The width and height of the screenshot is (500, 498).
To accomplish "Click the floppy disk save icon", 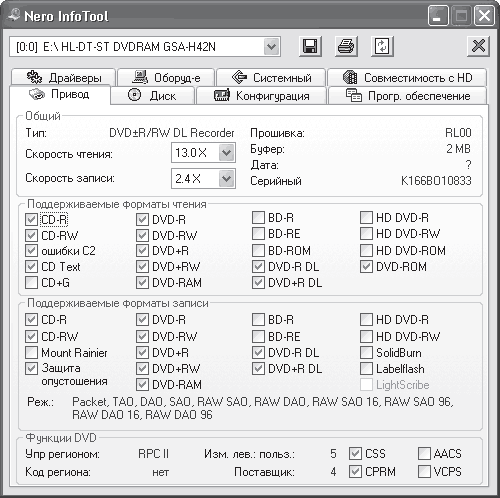I will click(x=310, y=46).
